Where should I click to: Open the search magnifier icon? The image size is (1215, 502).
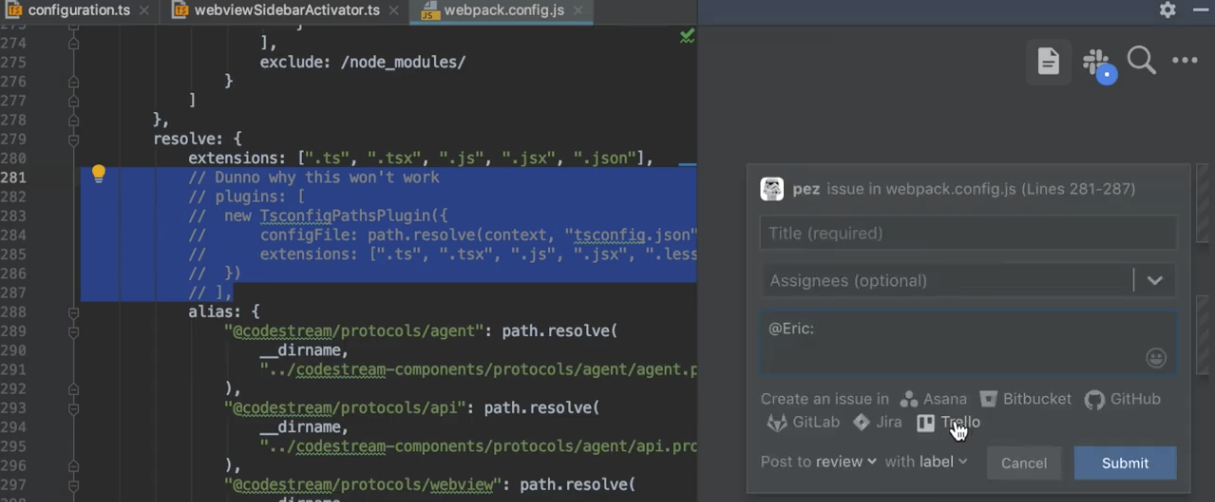click(x=1141, y=61)
